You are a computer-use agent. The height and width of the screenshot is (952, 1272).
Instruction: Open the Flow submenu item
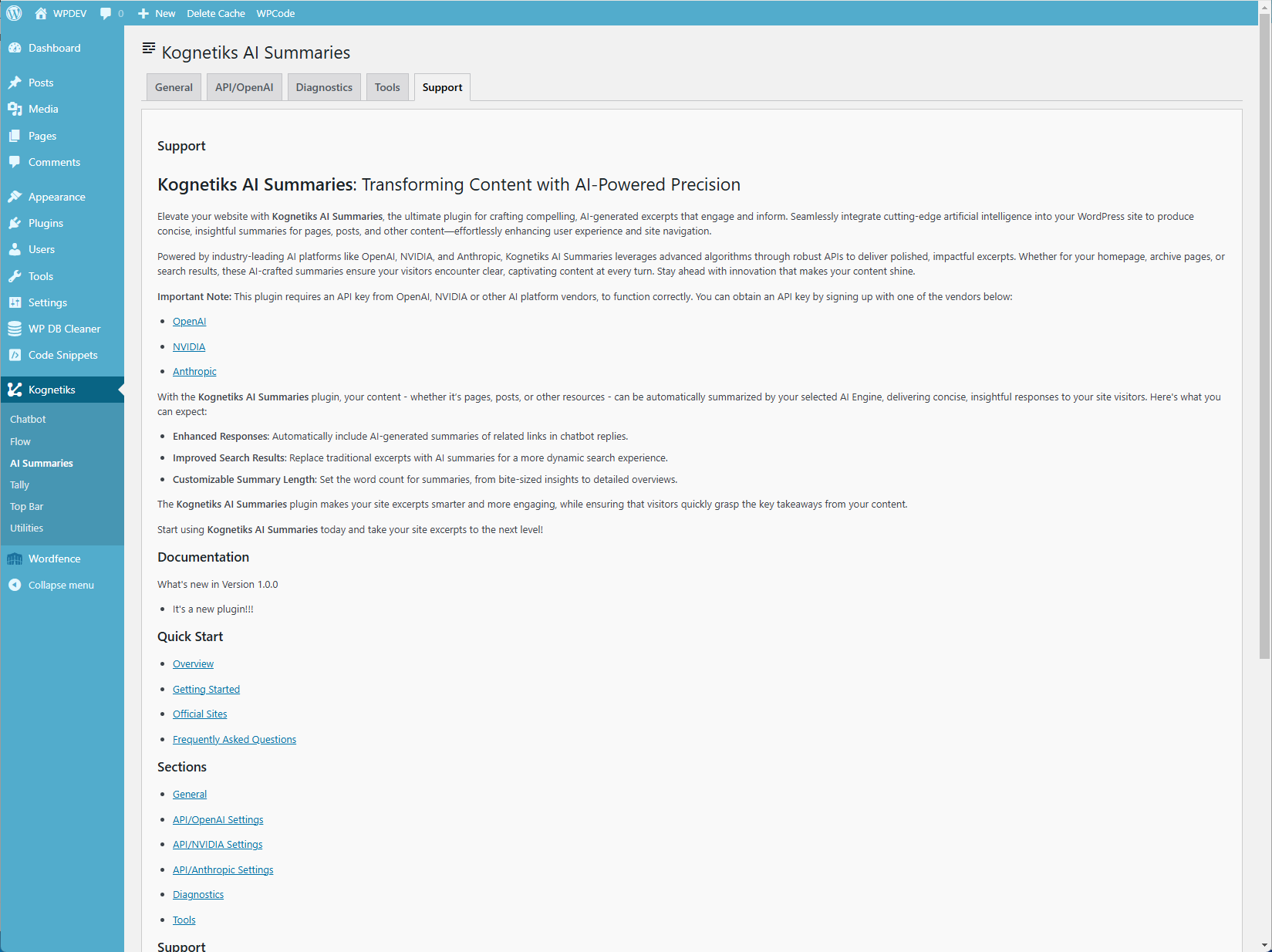point(20,441)
